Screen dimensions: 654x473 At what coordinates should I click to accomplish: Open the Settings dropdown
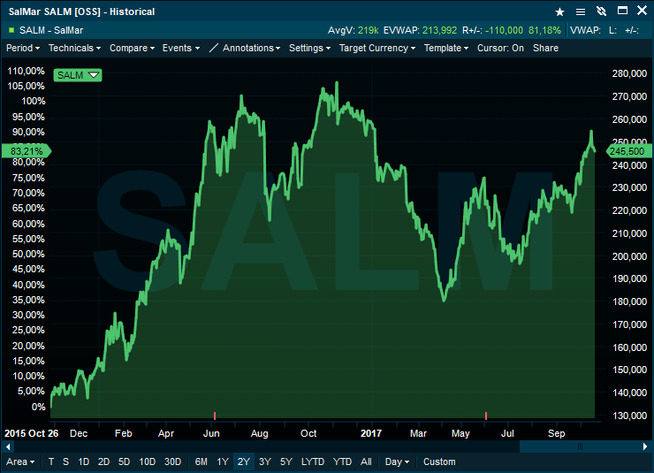(x=310, y=48)
